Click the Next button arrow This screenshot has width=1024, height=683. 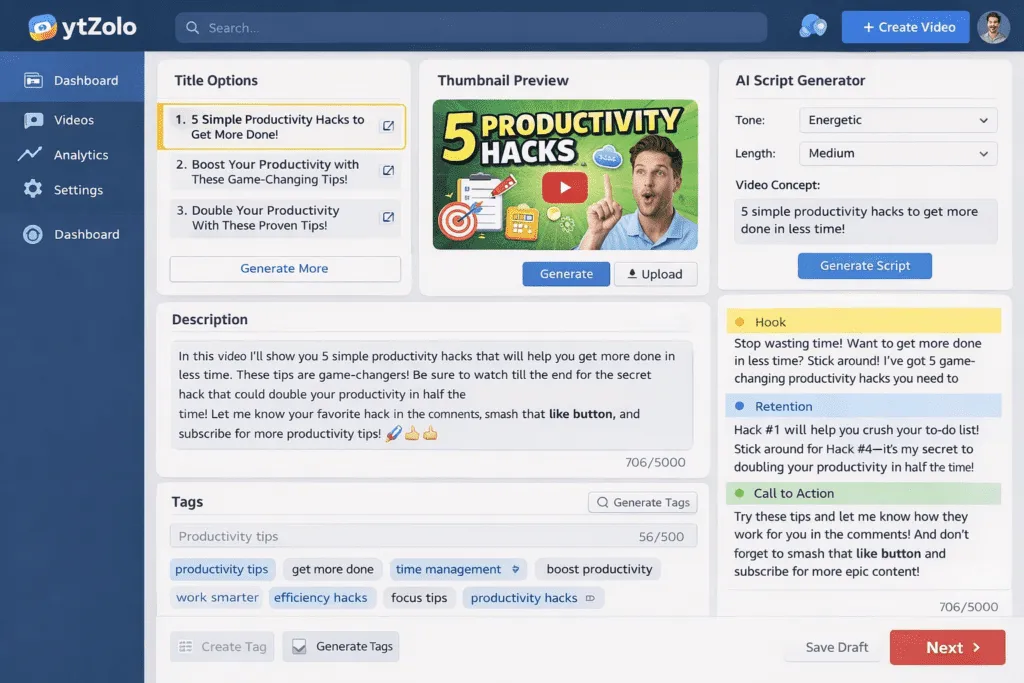pyautogui.click(x=977, y=647)
